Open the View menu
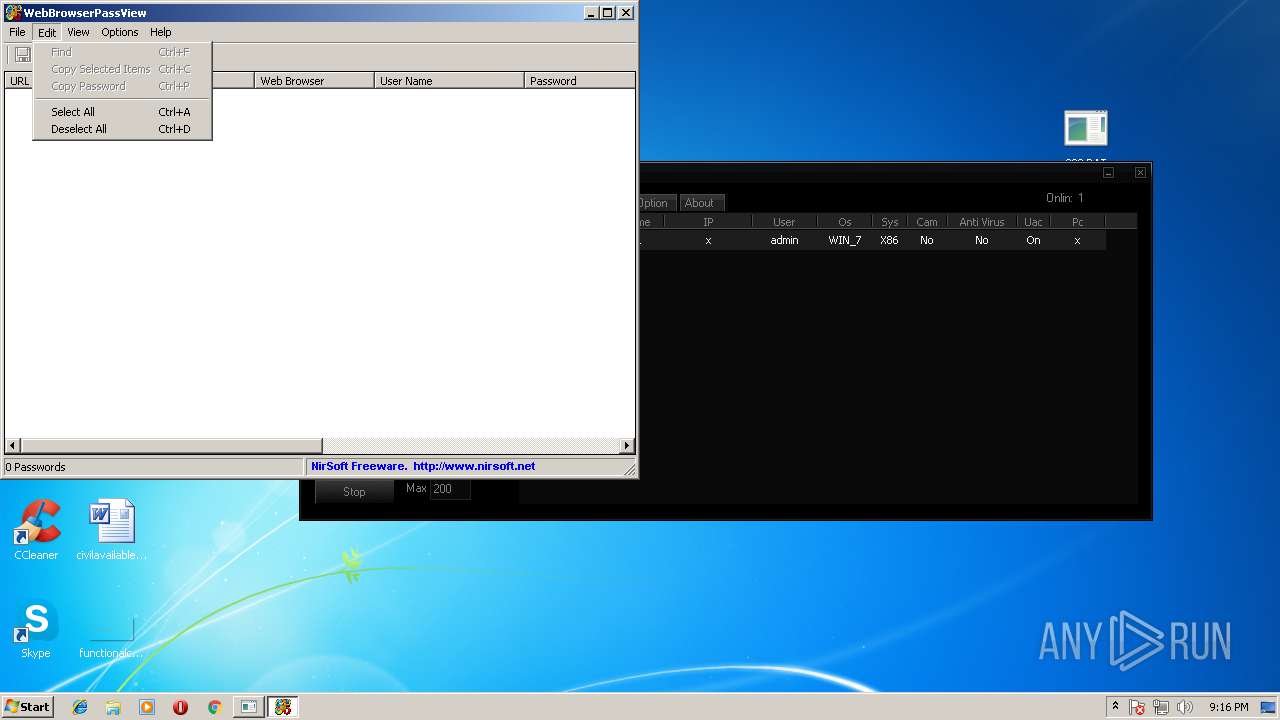This screenshot has height=720, width=1280. point(78,32)
